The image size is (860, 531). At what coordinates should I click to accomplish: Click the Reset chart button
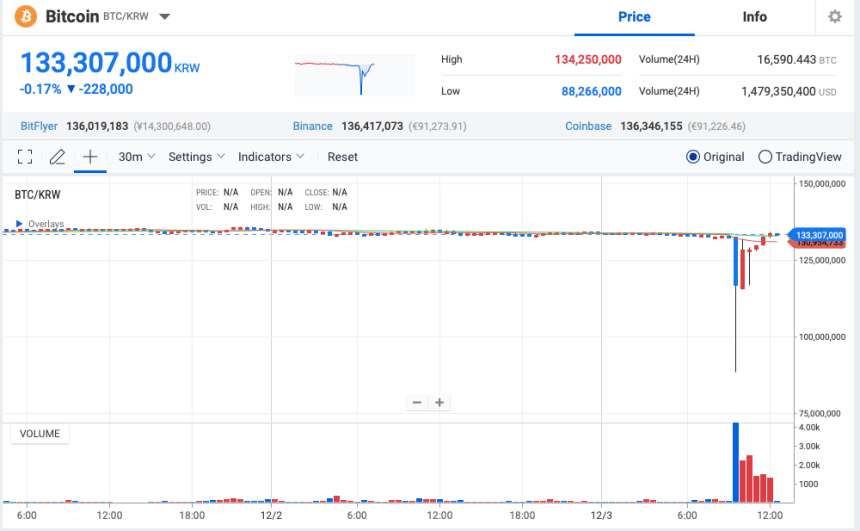(342, 157)
